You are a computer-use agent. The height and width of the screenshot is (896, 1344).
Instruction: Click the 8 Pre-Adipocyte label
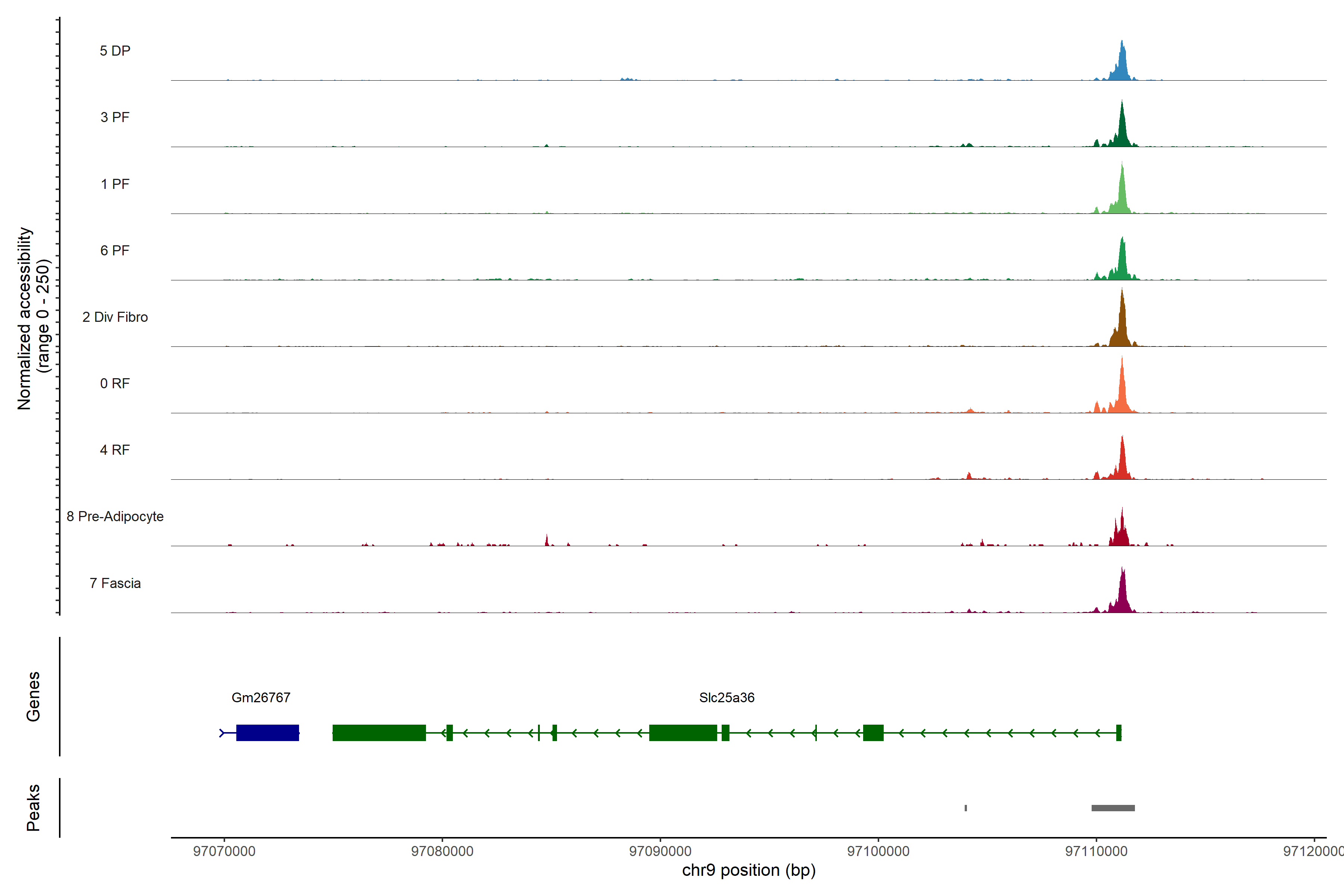click(x=115, y=517)
